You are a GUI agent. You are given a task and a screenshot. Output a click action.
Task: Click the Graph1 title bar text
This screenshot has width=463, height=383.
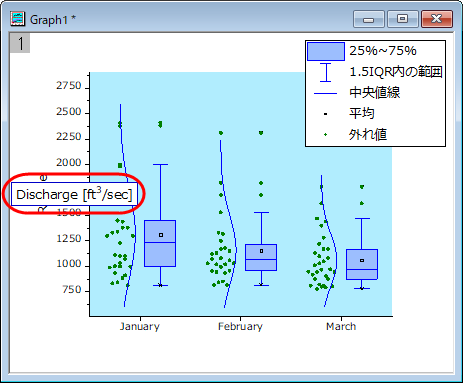pyautogui.click(x=53, y=20)
